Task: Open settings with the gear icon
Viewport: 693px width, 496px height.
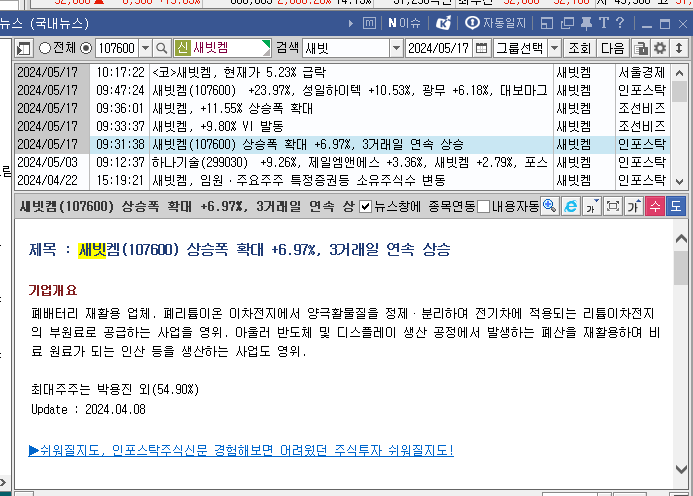Action: click(x=660, y=48)
